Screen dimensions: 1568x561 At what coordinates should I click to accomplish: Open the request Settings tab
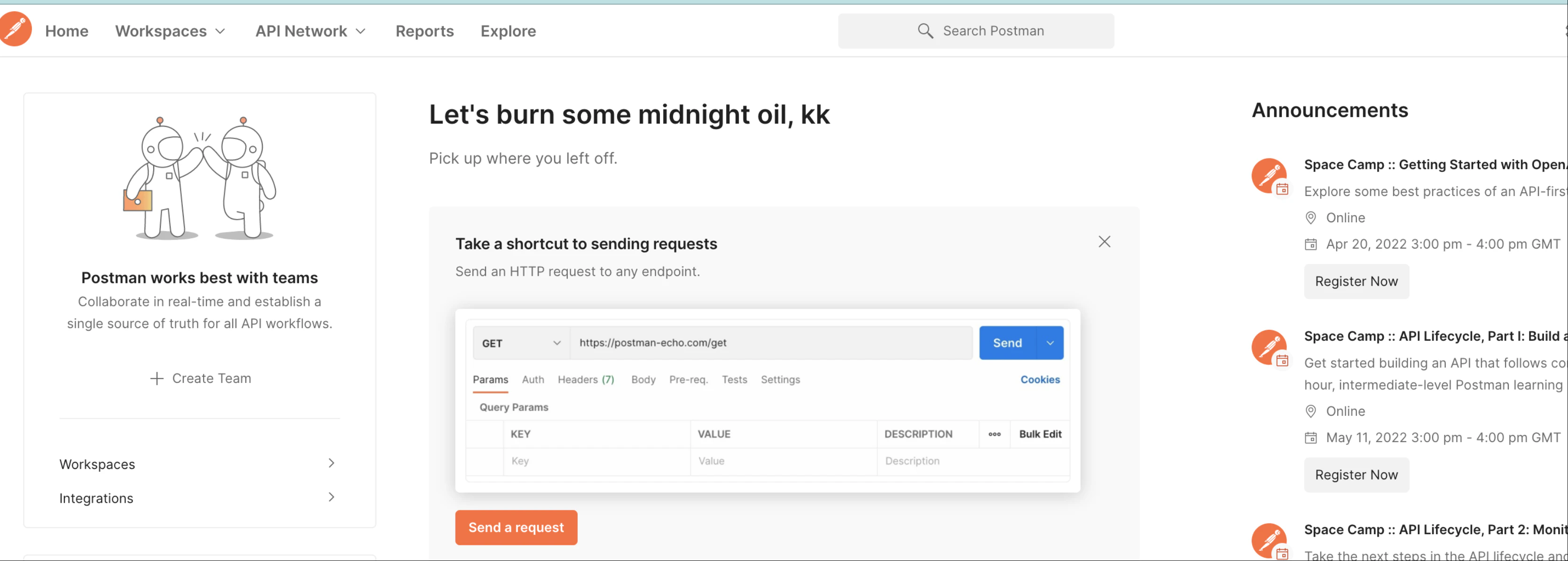(x=780, y=380)
